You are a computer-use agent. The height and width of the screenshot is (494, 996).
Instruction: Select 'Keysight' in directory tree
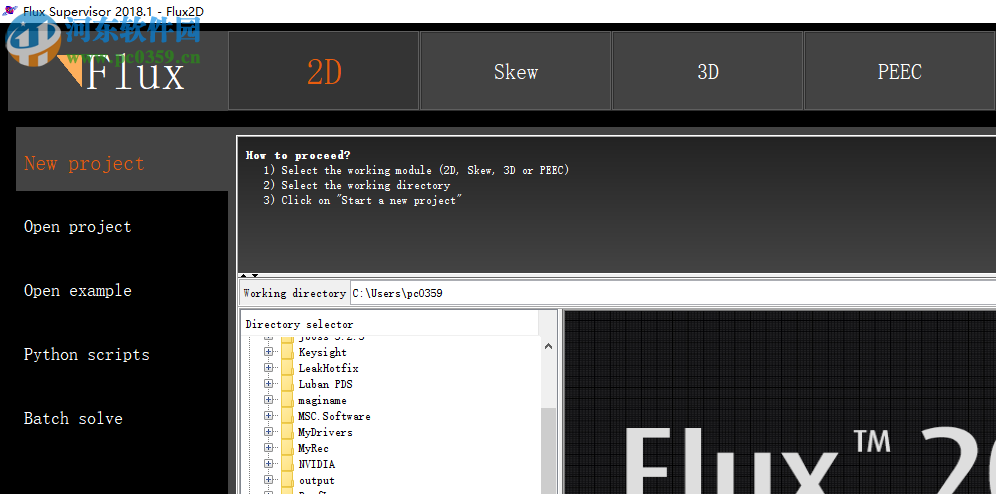coord(323,352)
